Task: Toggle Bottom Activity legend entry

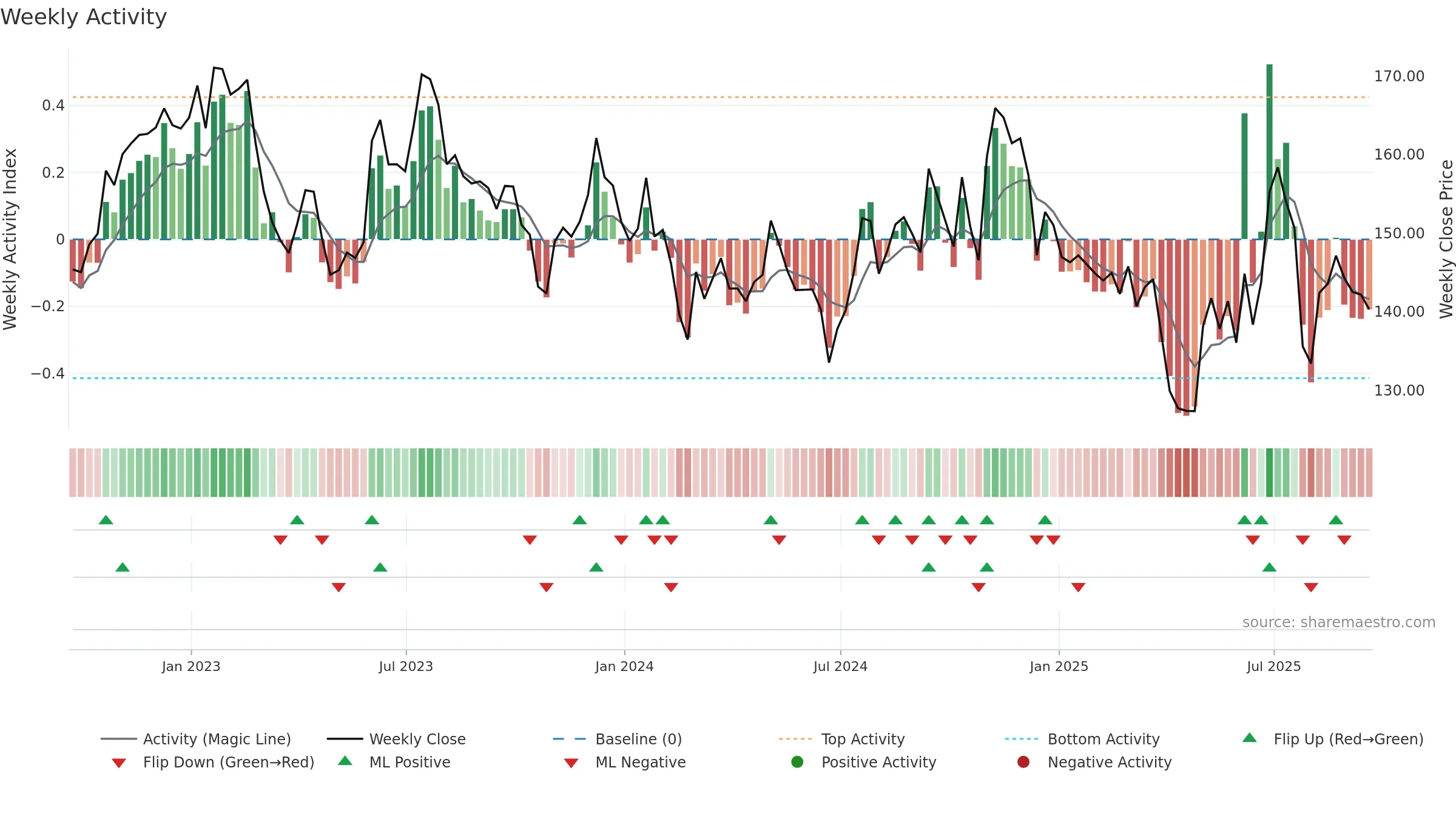Action: pyautogui.click(x=1082, y=739)
